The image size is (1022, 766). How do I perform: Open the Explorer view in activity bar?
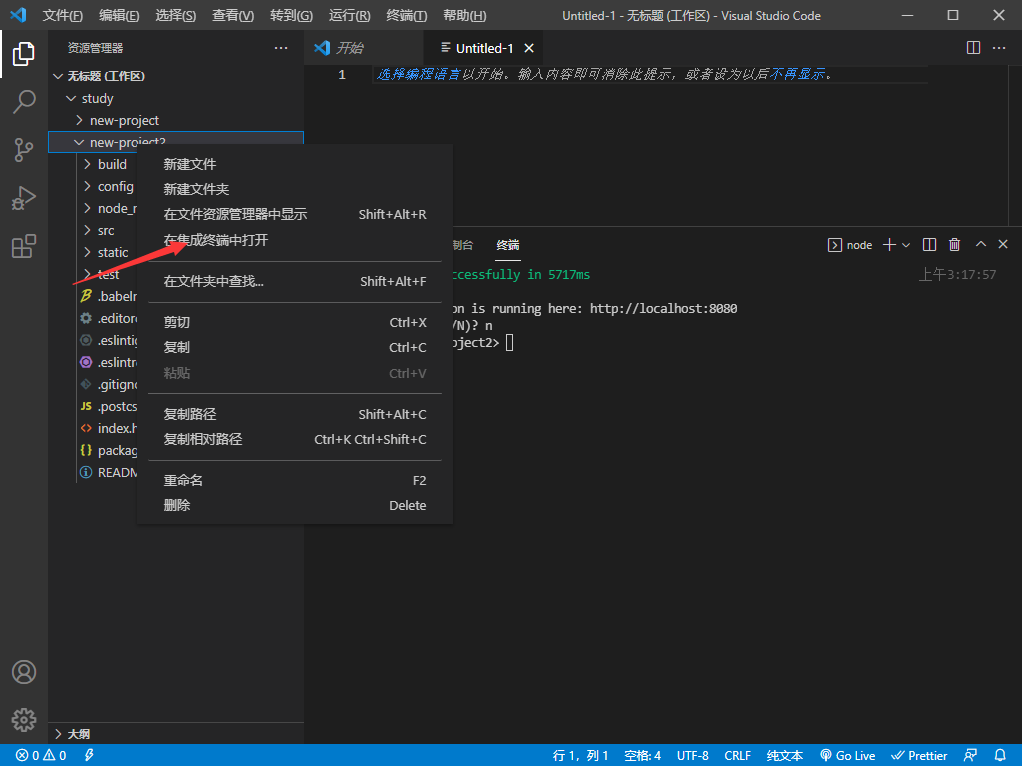(23, 53)
